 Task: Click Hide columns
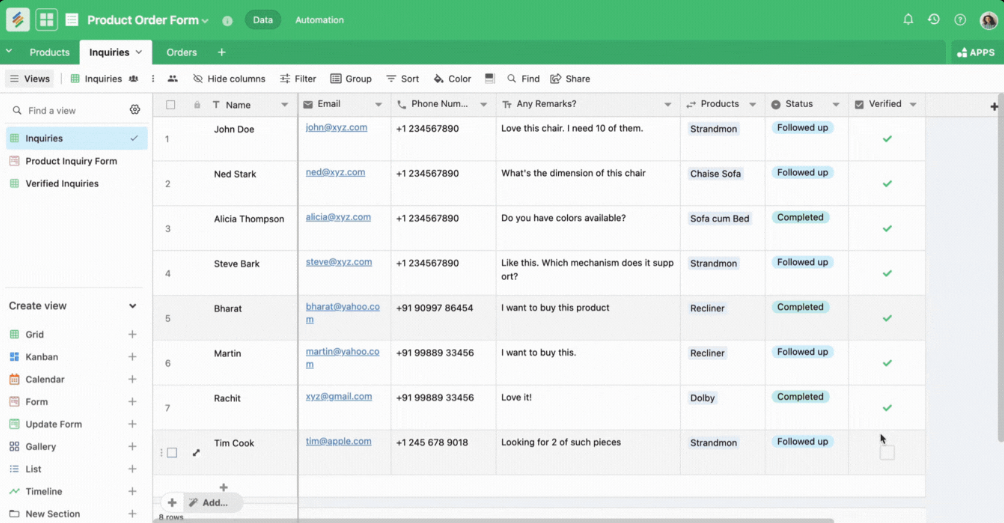(x=229, y=79)
